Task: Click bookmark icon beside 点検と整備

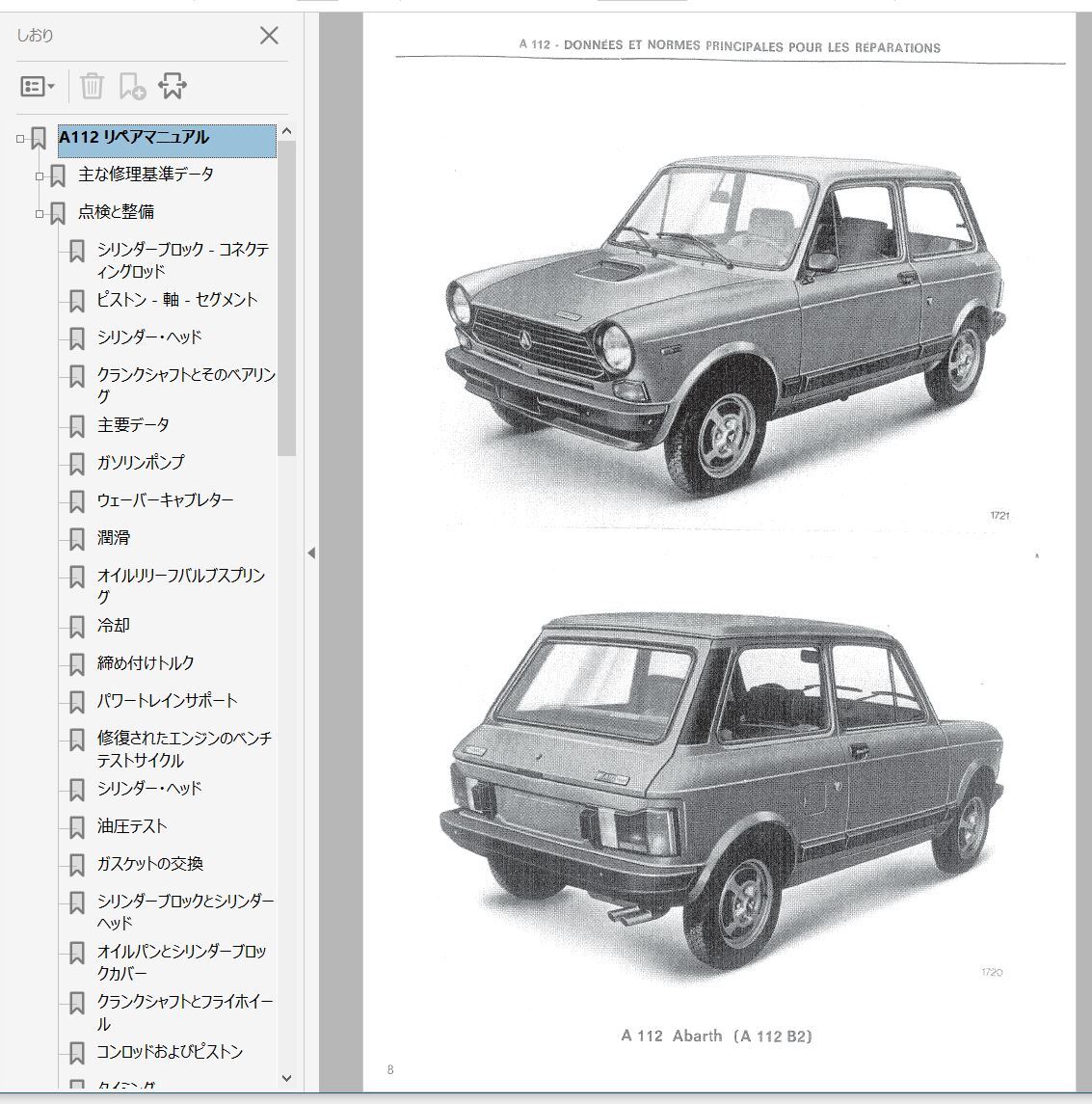Action: coord(58,213)
